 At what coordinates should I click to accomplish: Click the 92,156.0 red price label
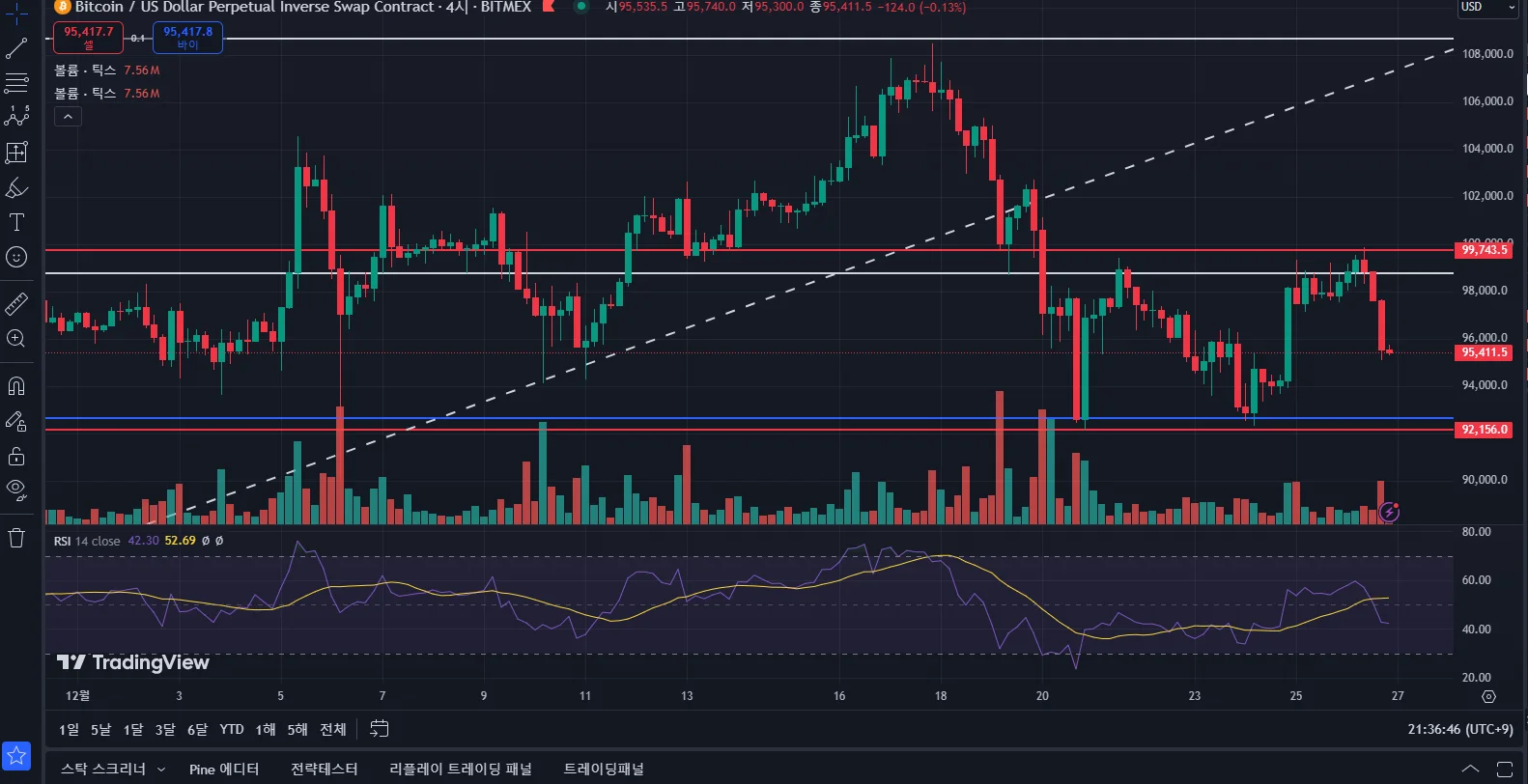point(1485,430)
